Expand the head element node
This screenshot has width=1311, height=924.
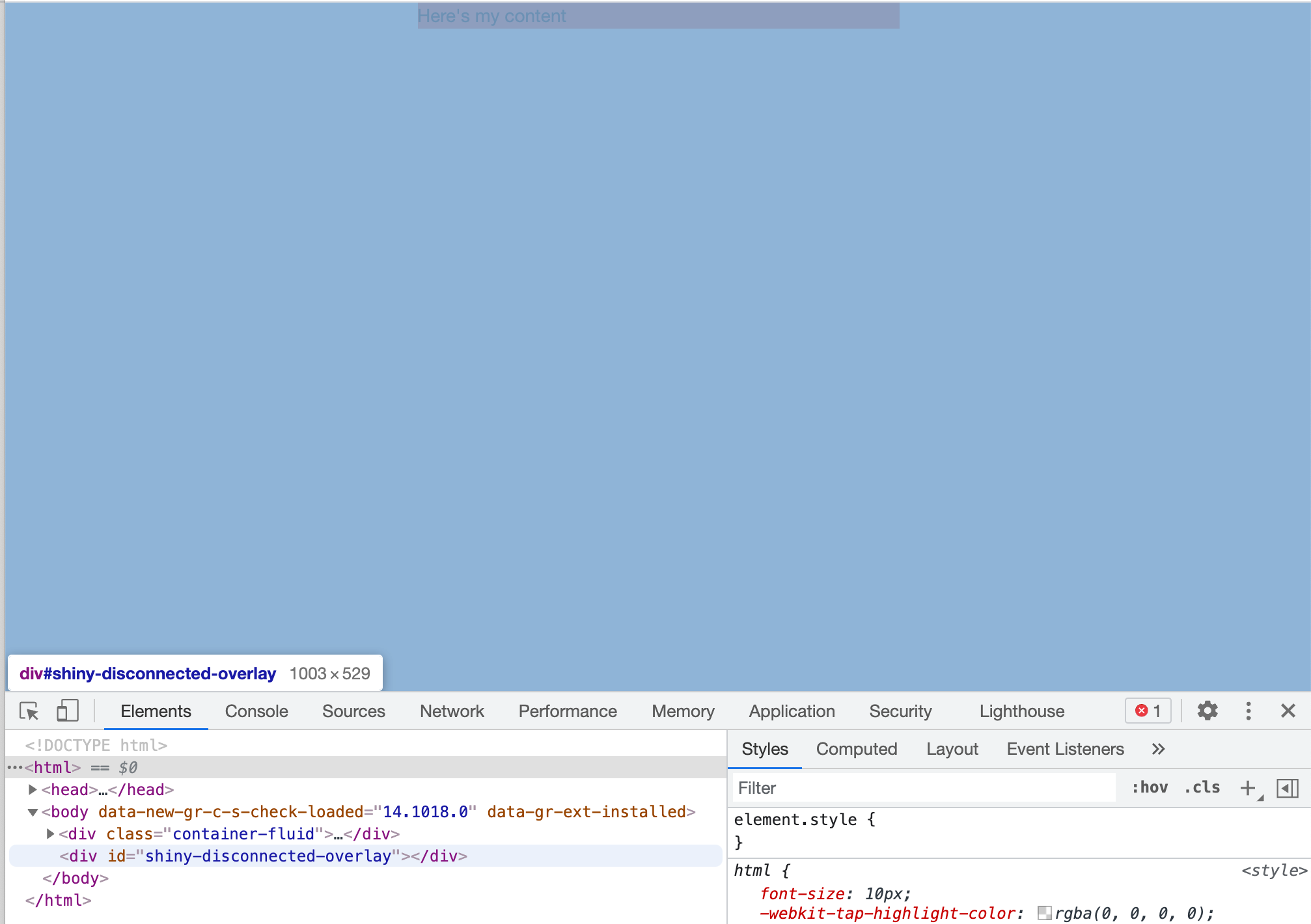click(33, 790)
